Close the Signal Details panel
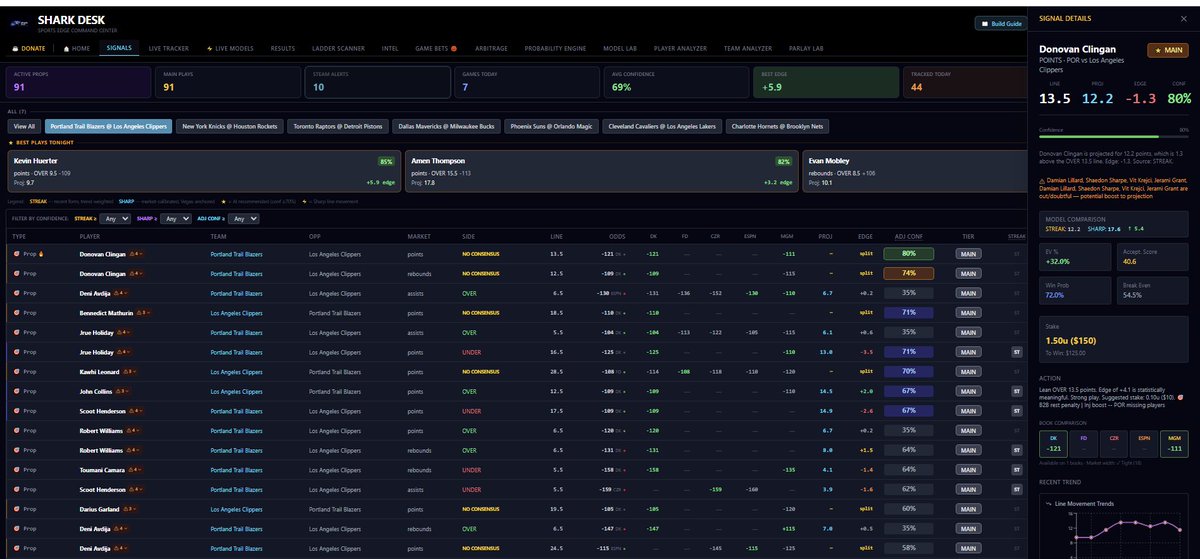 tap(1185, 18)
